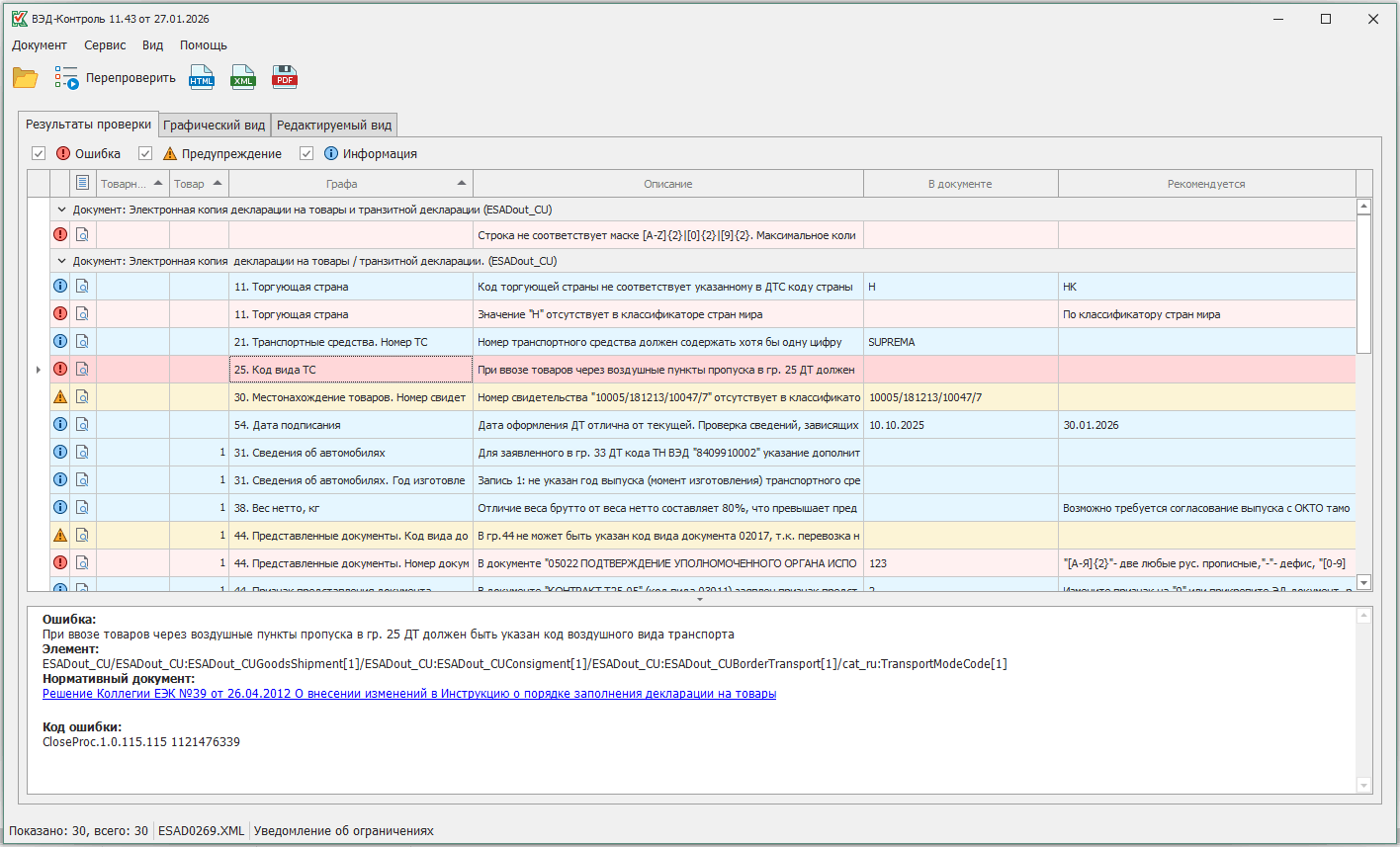Click Уведомление об ограничениях in status bar
This screenshot has width=1400, height=847.
(343, 831)
